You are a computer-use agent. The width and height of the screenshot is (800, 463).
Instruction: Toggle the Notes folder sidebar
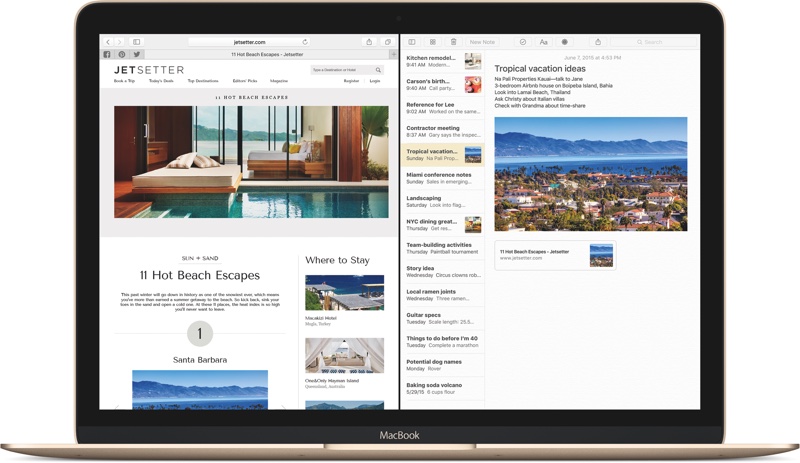411,42
